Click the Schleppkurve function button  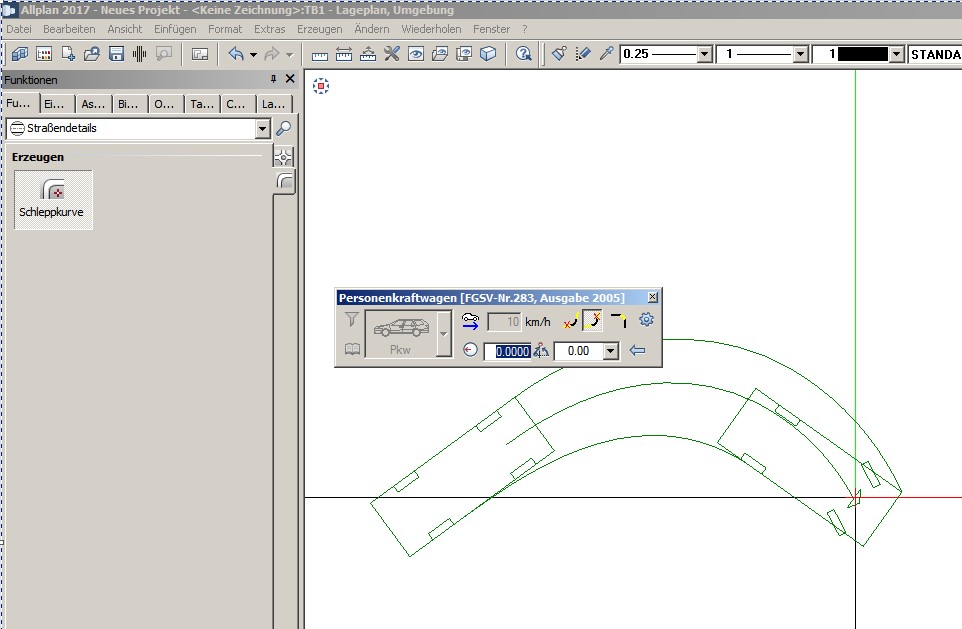(x=54, y=199)
